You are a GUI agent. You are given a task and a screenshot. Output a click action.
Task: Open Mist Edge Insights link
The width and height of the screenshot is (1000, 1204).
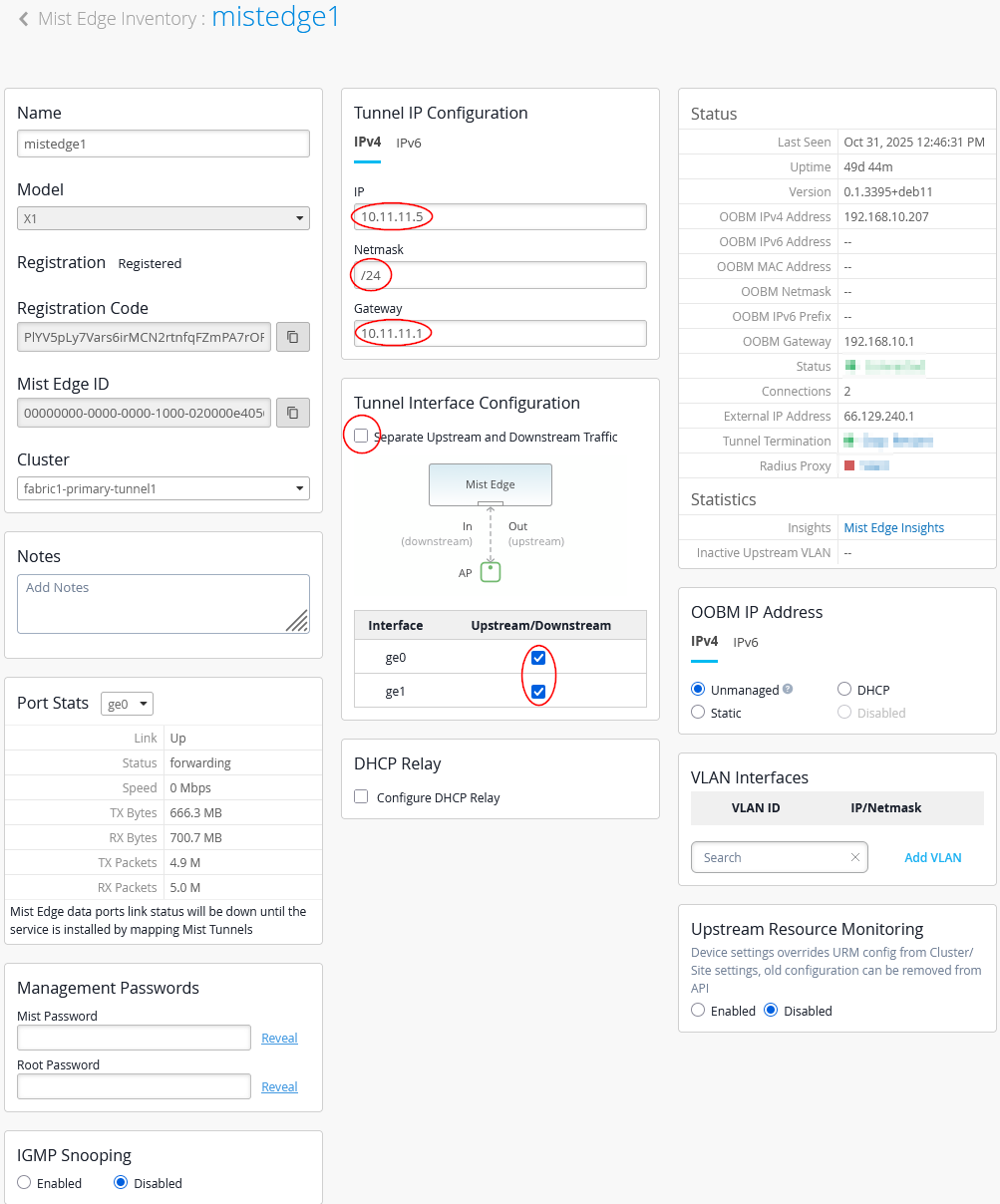tap(893, 527)
